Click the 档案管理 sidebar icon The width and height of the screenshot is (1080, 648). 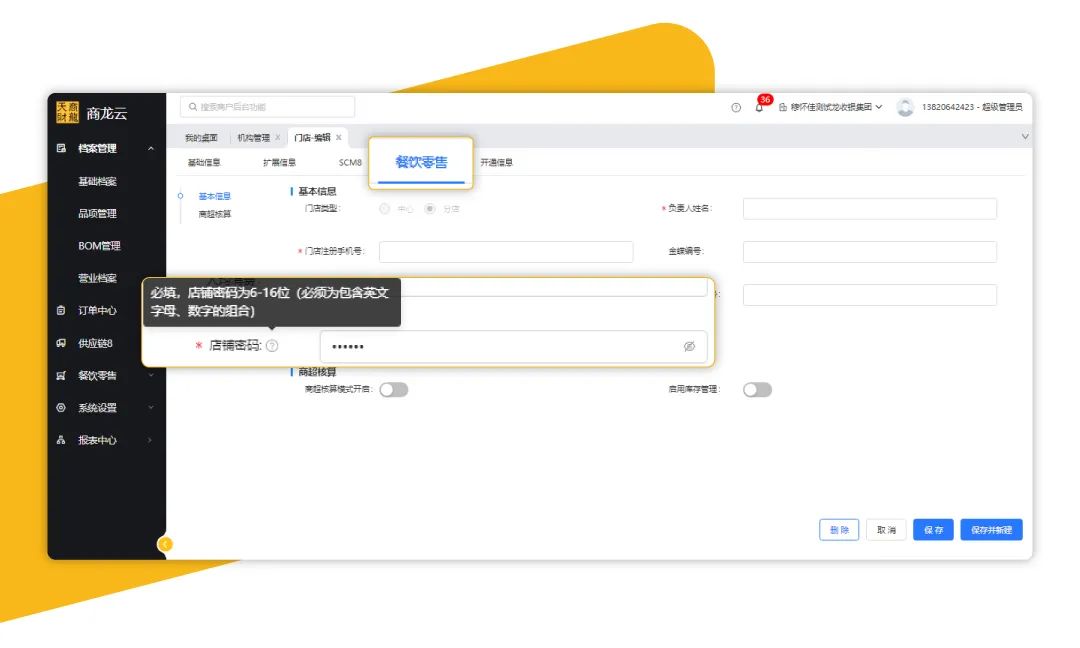pyautogui.click(x=61, y=148)
